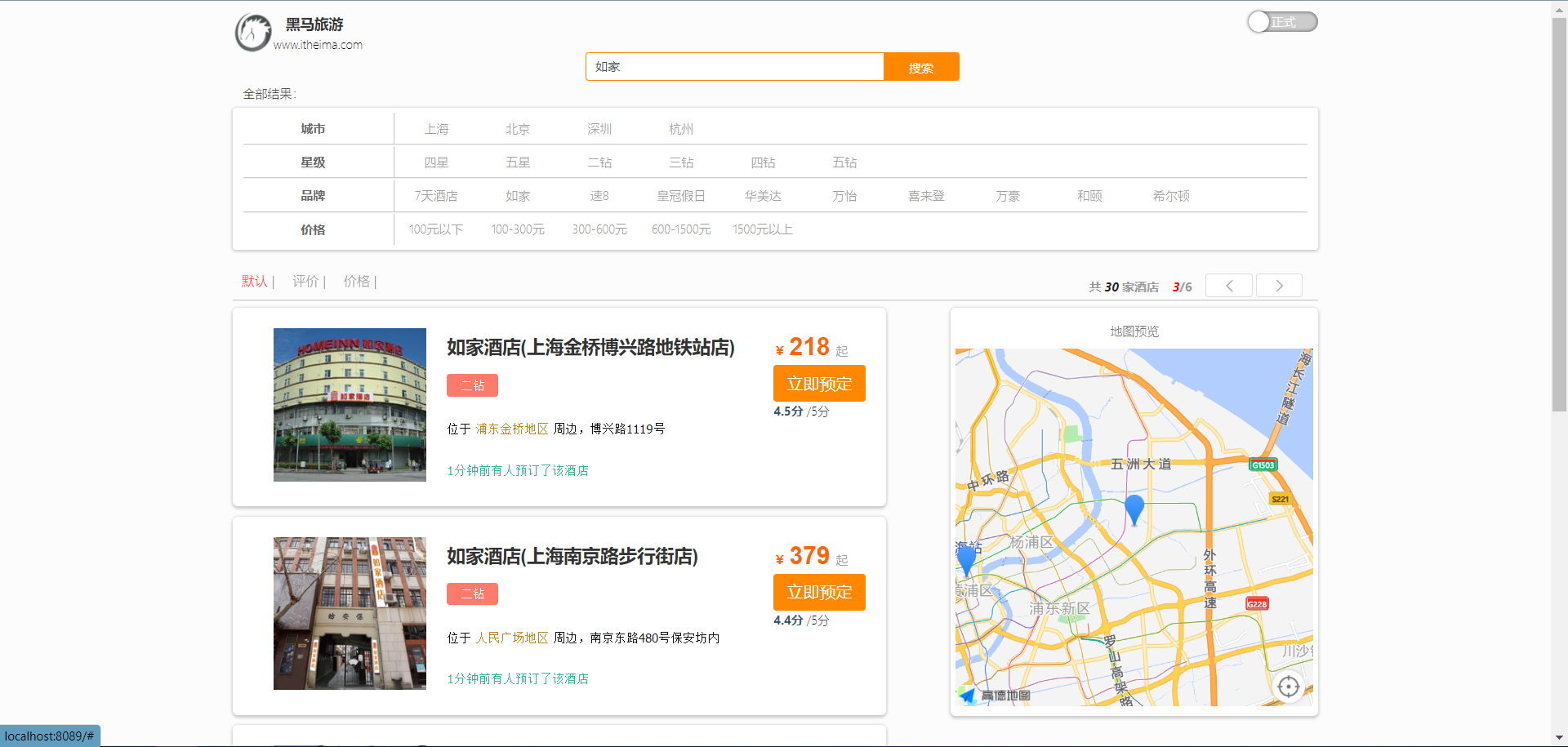Image resolution: width=1568 pixels, height=747 pixels.
Task: Choose brand 7天酒店
Action: click(x=436, y=196)
